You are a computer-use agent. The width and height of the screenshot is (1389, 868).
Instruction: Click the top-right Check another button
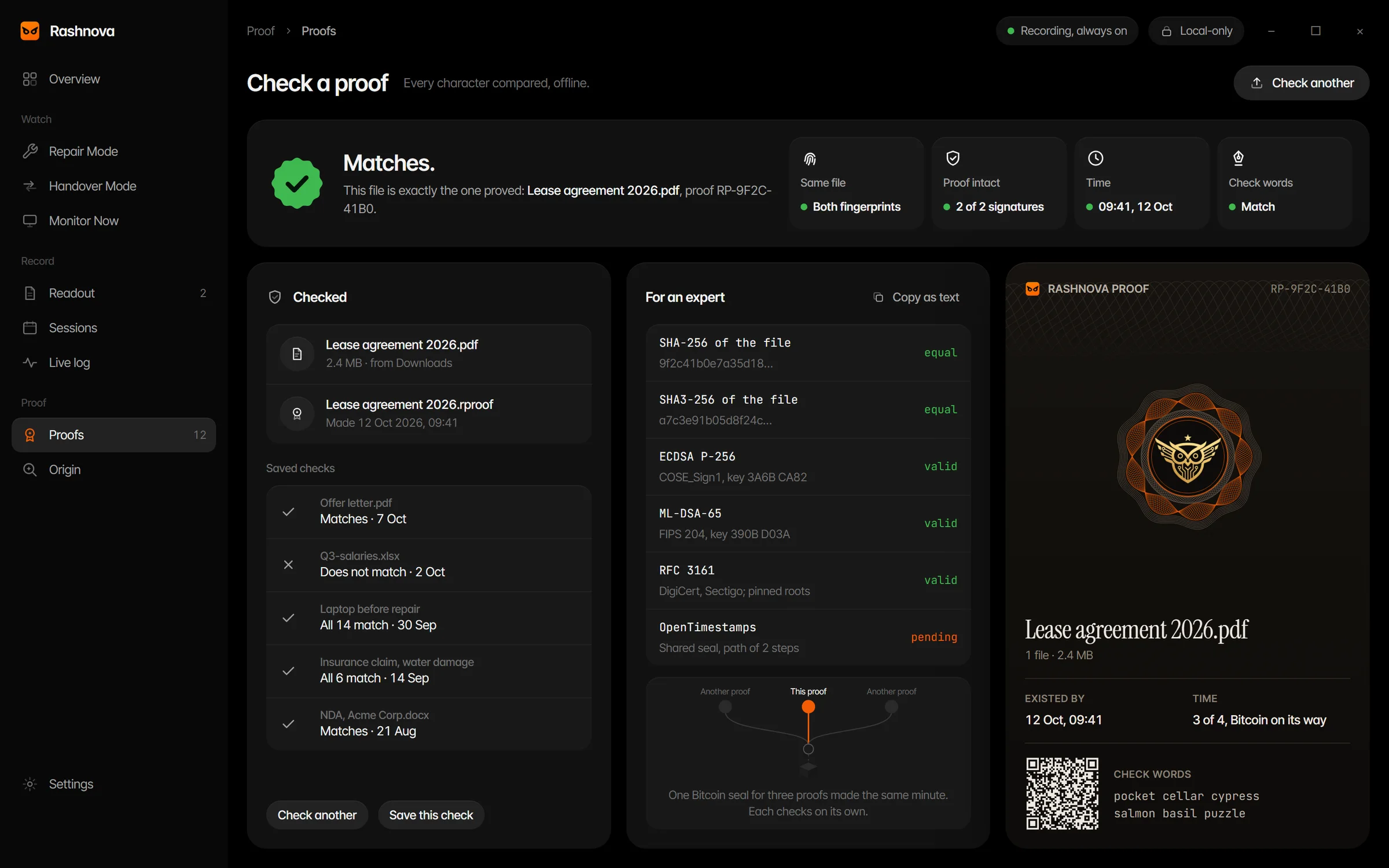[1301, 83]
